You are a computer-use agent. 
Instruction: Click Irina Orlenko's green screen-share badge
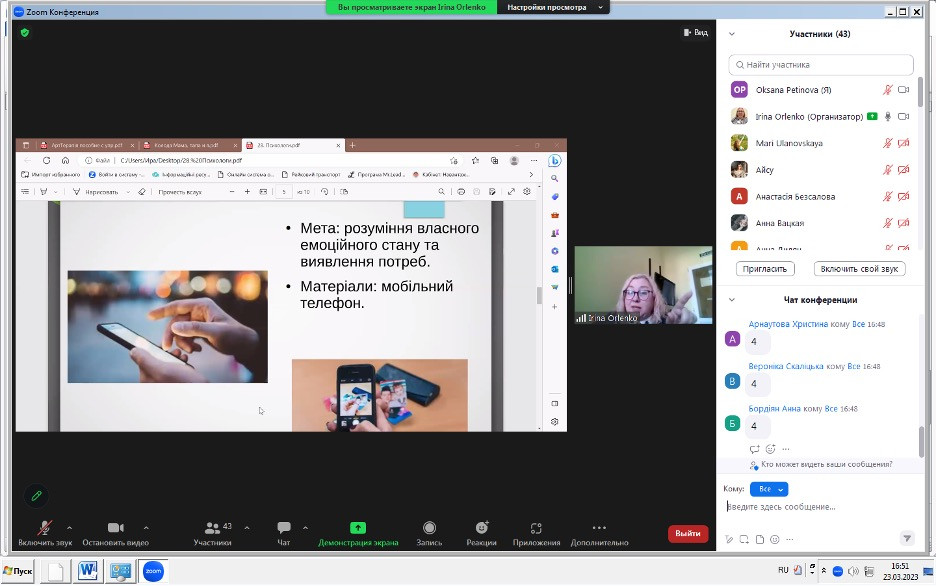[x=872, y=116]
